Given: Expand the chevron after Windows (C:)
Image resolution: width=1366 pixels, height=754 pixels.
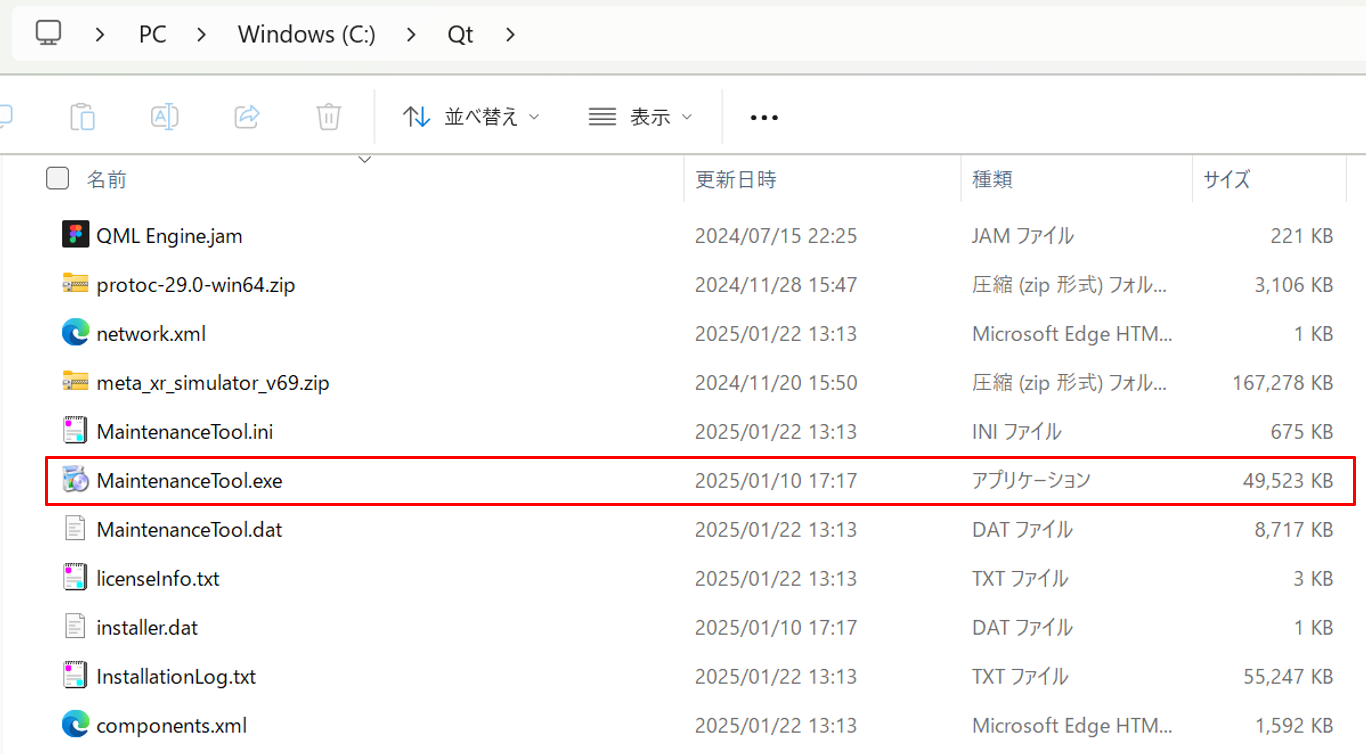Looking at the screenshot, I should (x=412, y=34).
